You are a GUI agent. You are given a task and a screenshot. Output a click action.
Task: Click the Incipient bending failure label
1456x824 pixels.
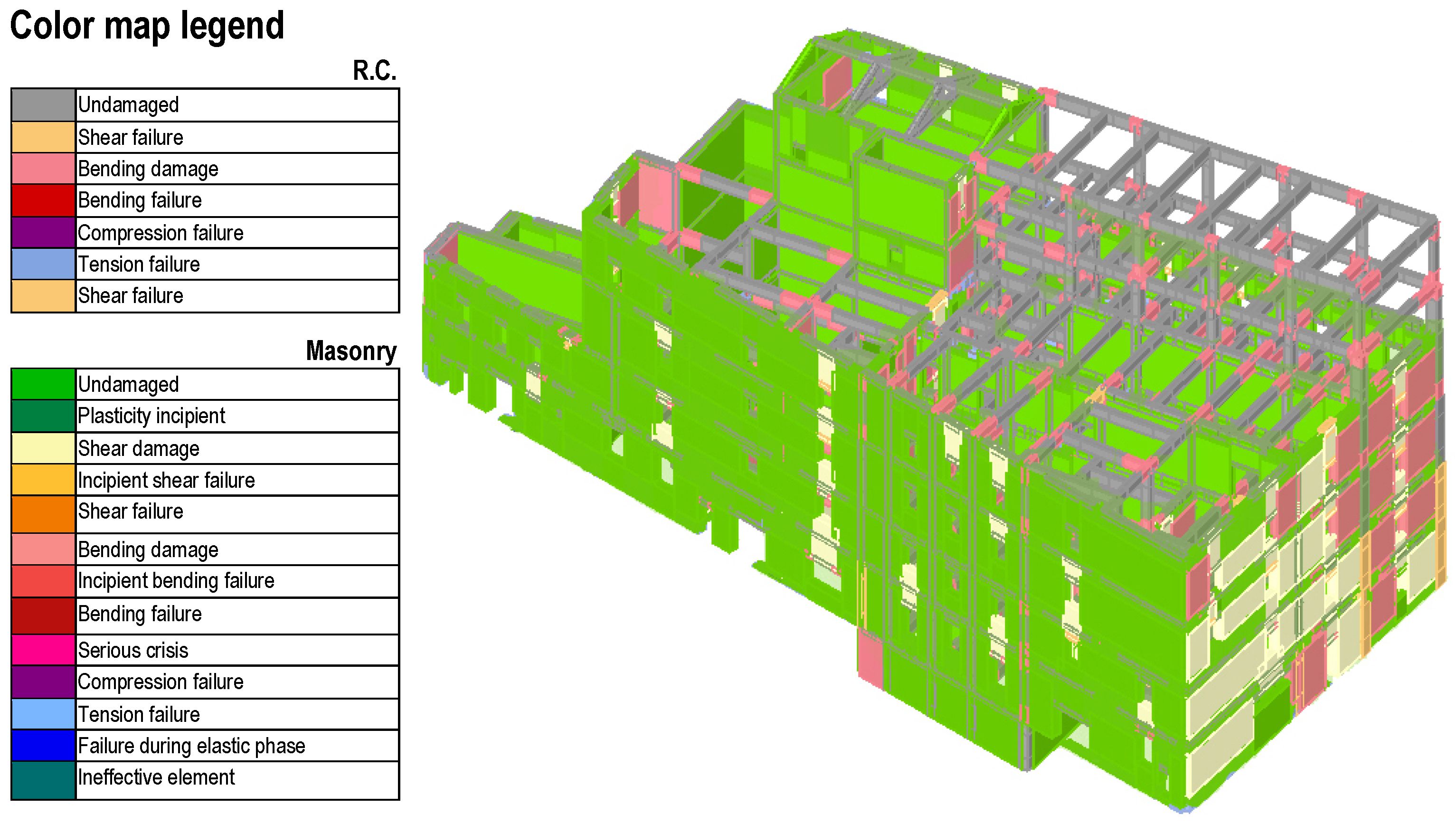pyautogui.click(x=175, y=581)
